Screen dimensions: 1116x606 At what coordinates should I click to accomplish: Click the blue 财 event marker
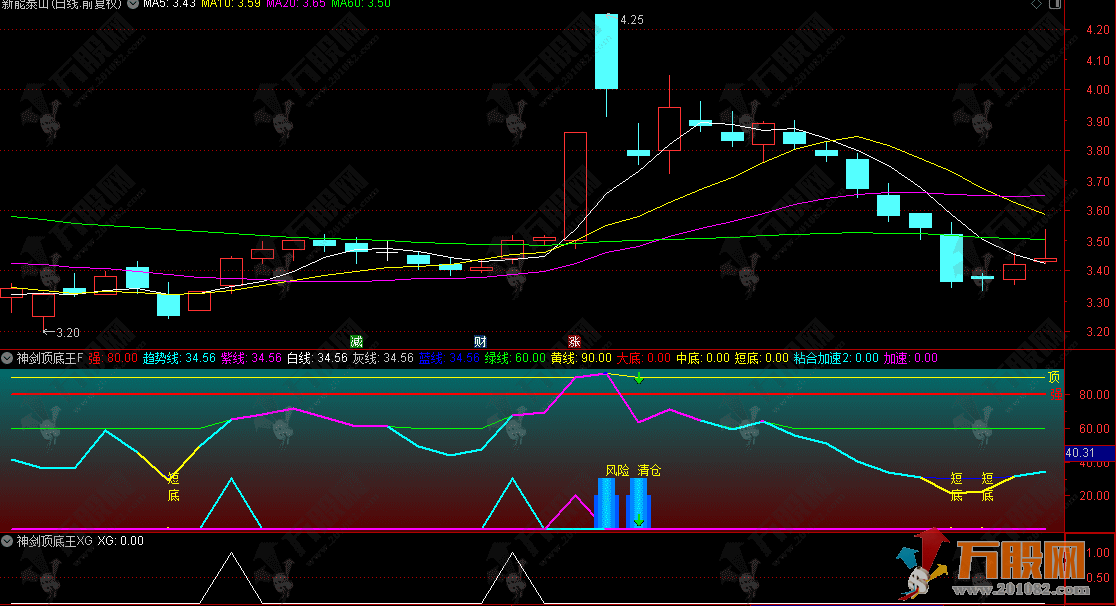tap(480, 341)
